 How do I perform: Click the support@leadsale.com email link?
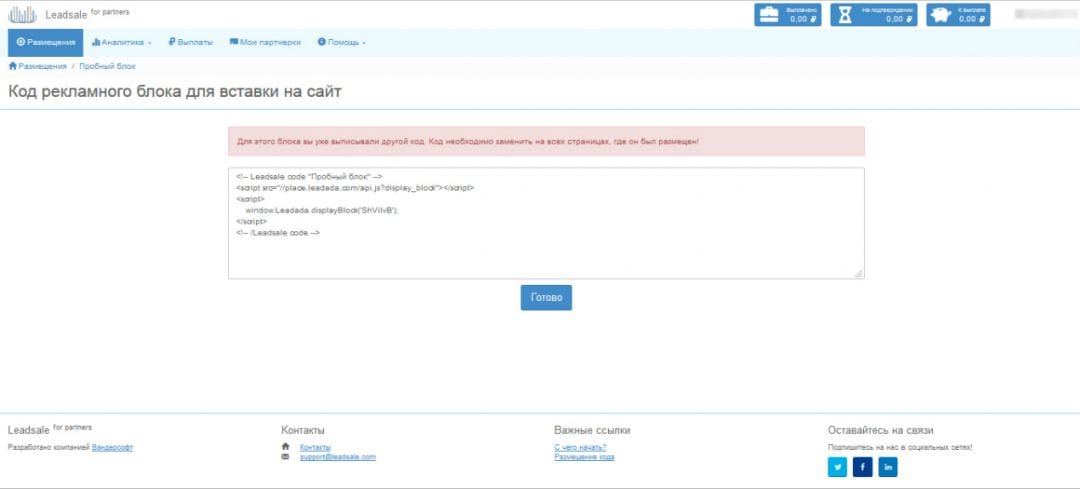pos(338,457)
